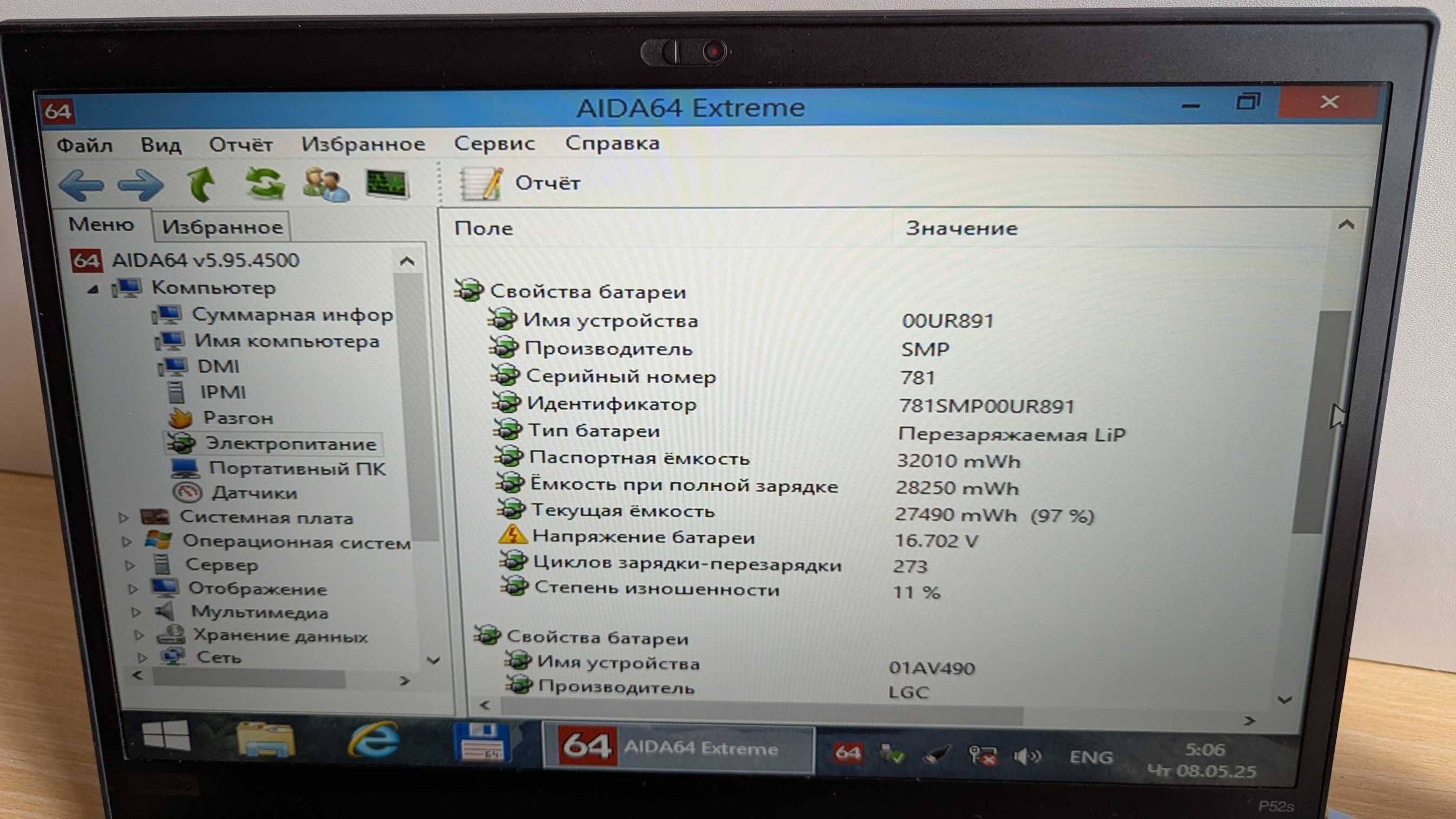The image size is (1456, 819).
Task: Click the Напряжение батареи warning icon
Action: click(512, 535)
